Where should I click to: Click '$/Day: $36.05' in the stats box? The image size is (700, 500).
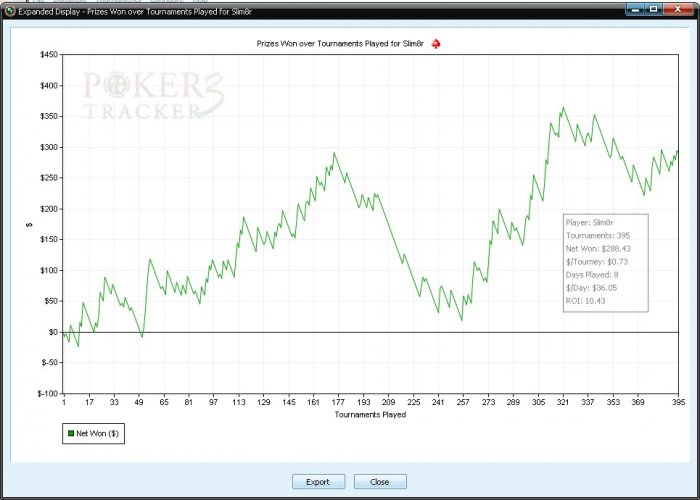tap(591, 288)
